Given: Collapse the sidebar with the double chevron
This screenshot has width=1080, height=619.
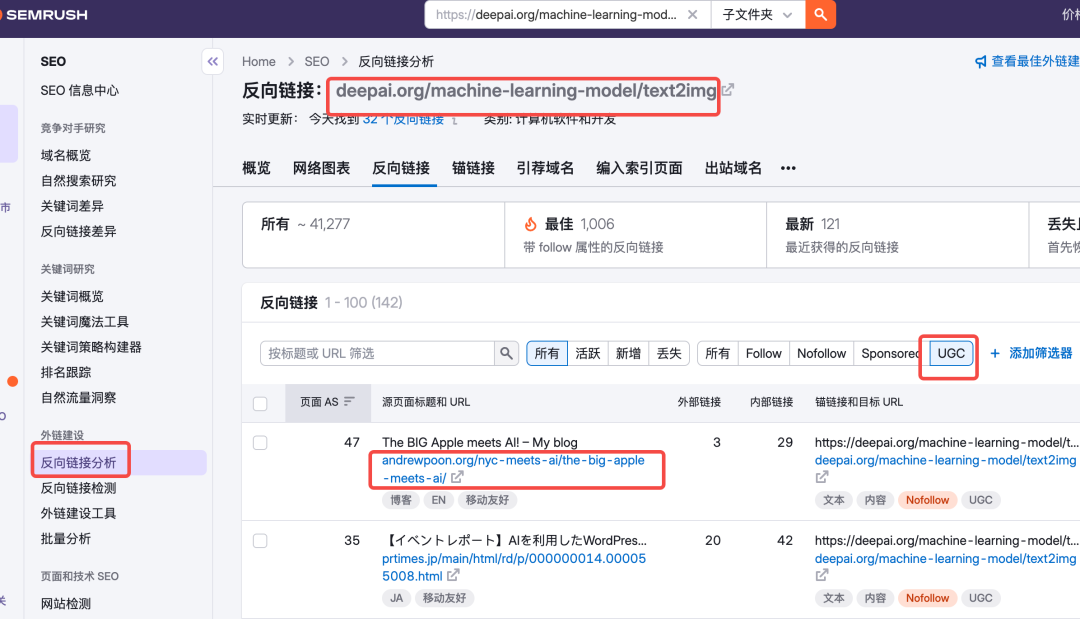Looking at the screenshot, I should coord(212,61).
